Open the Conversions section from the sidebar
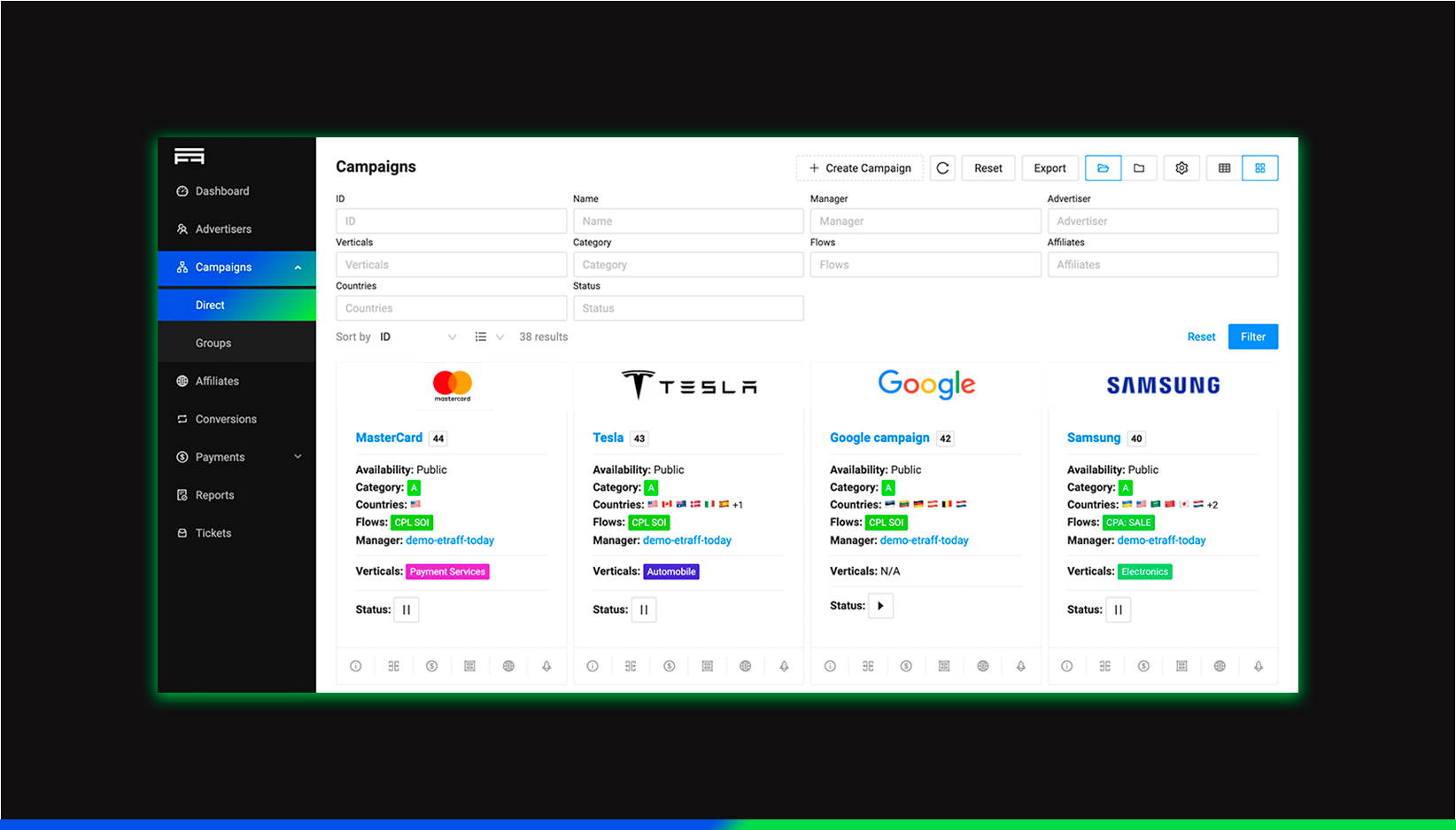This screenshot has height=830, width=1456. 226,418
